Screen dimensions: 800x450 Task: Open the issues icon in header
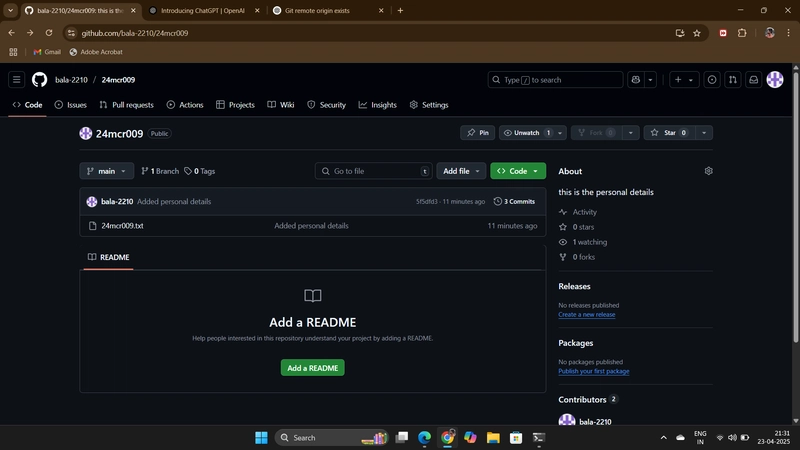712,80
